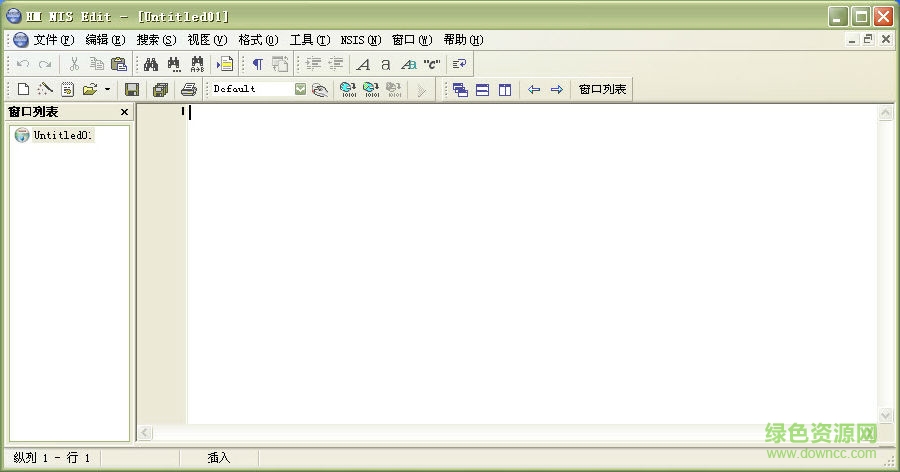Click the quoted "c" icon
Viewport: 900px width, 472px height.
[432, 64]
